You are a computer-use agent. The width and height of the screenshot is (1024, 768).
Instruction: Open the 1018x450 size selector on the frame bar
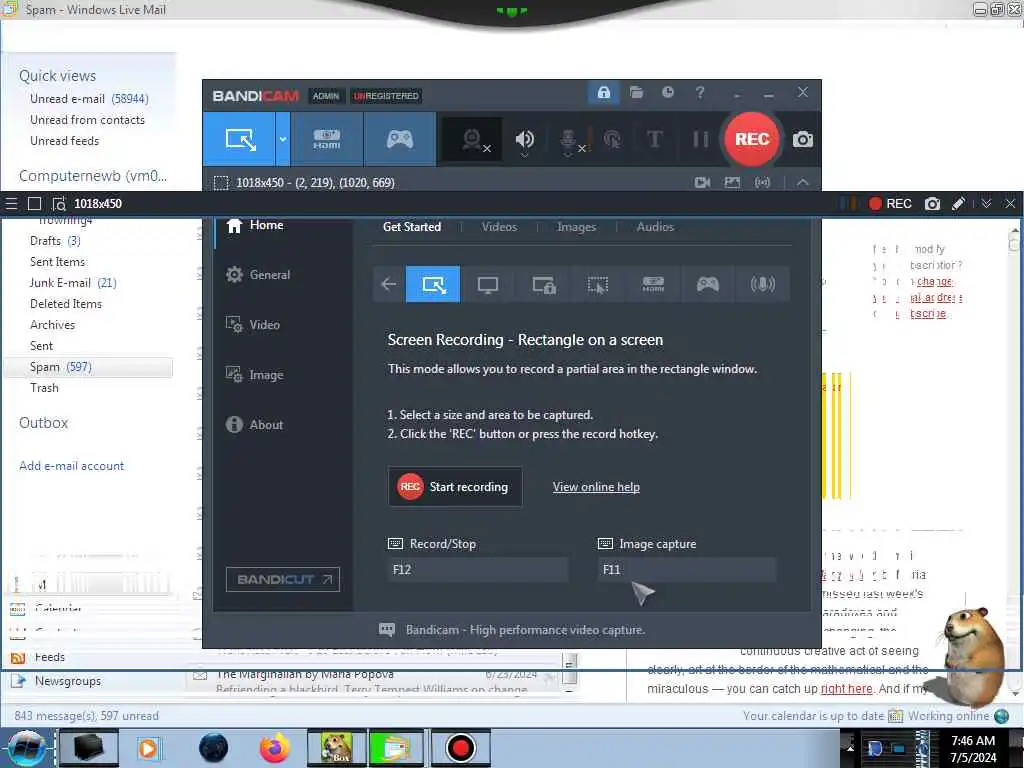tap(98, 204)
